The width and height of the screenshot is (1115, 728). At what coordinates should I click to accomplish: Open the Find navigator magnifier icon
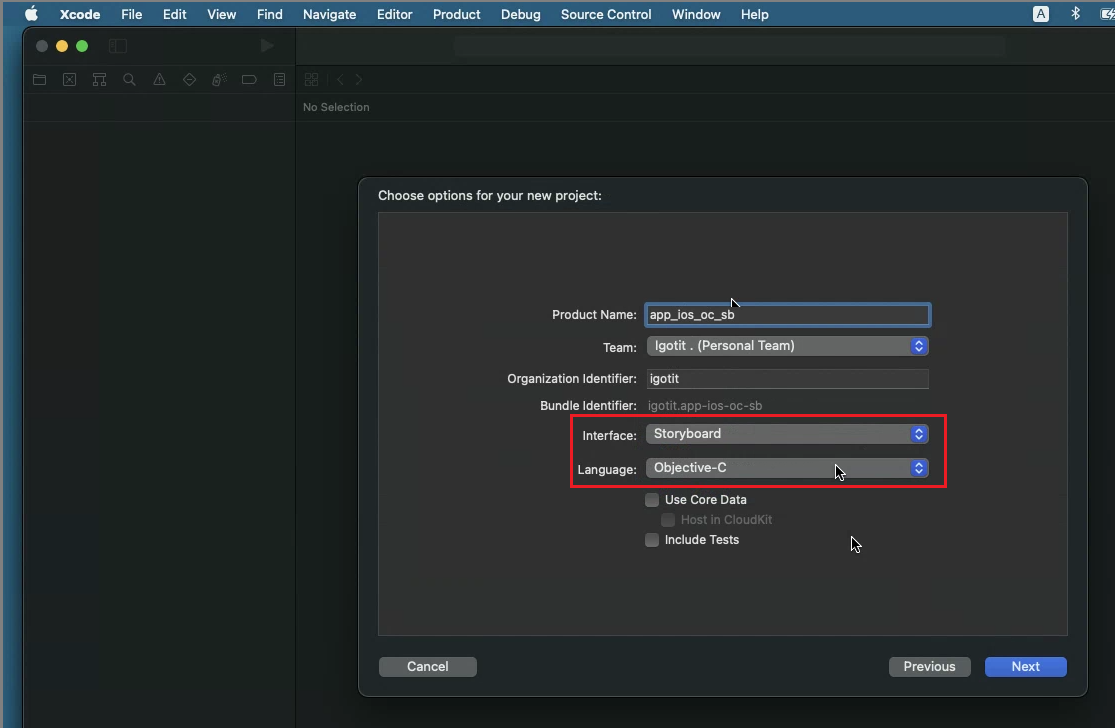point(129,80)
